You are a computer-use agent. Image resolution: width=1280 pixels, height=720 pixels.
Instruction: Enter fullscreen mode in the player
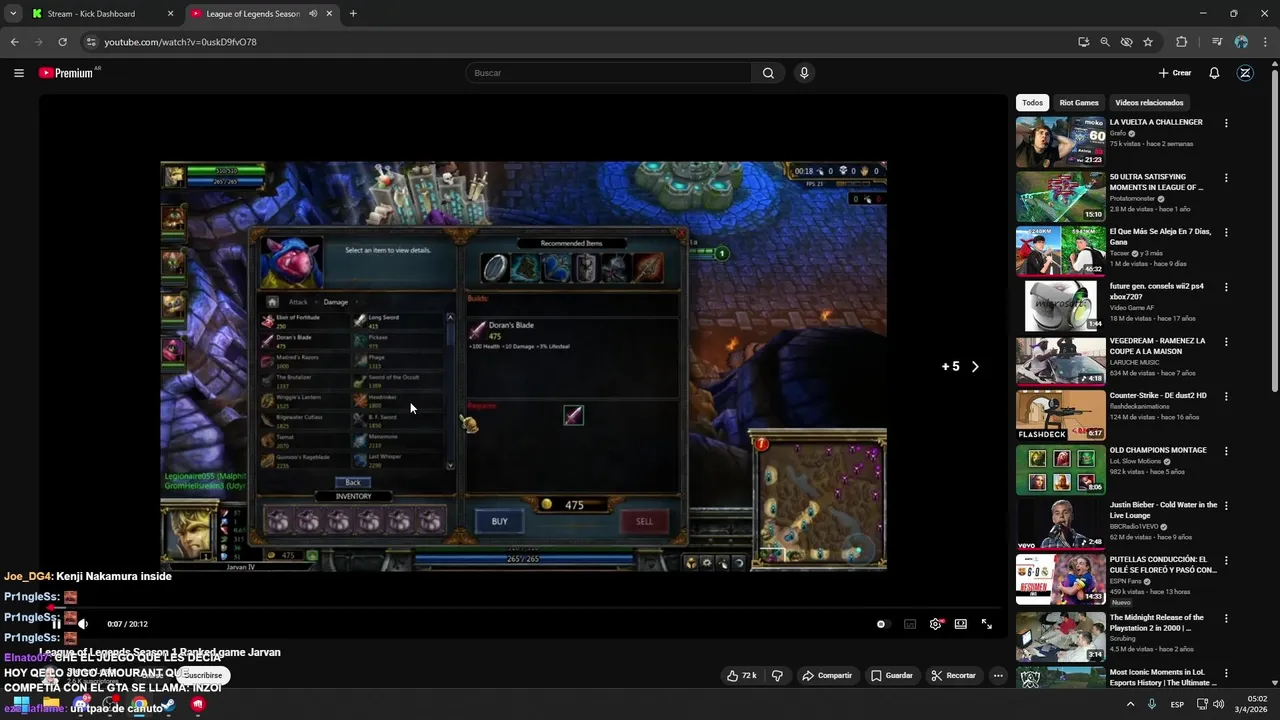[x=987, y=624]
